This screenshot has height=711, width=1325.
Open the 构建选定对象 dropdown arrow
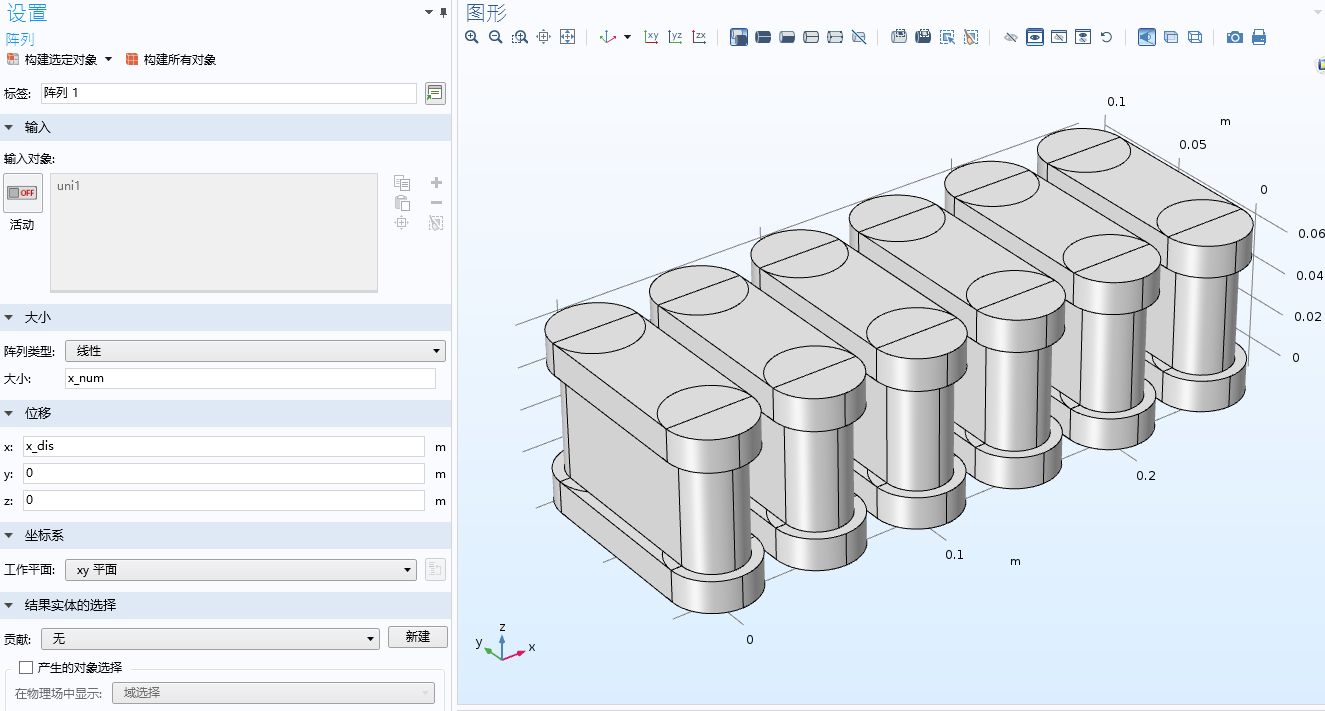pos(108,60)
